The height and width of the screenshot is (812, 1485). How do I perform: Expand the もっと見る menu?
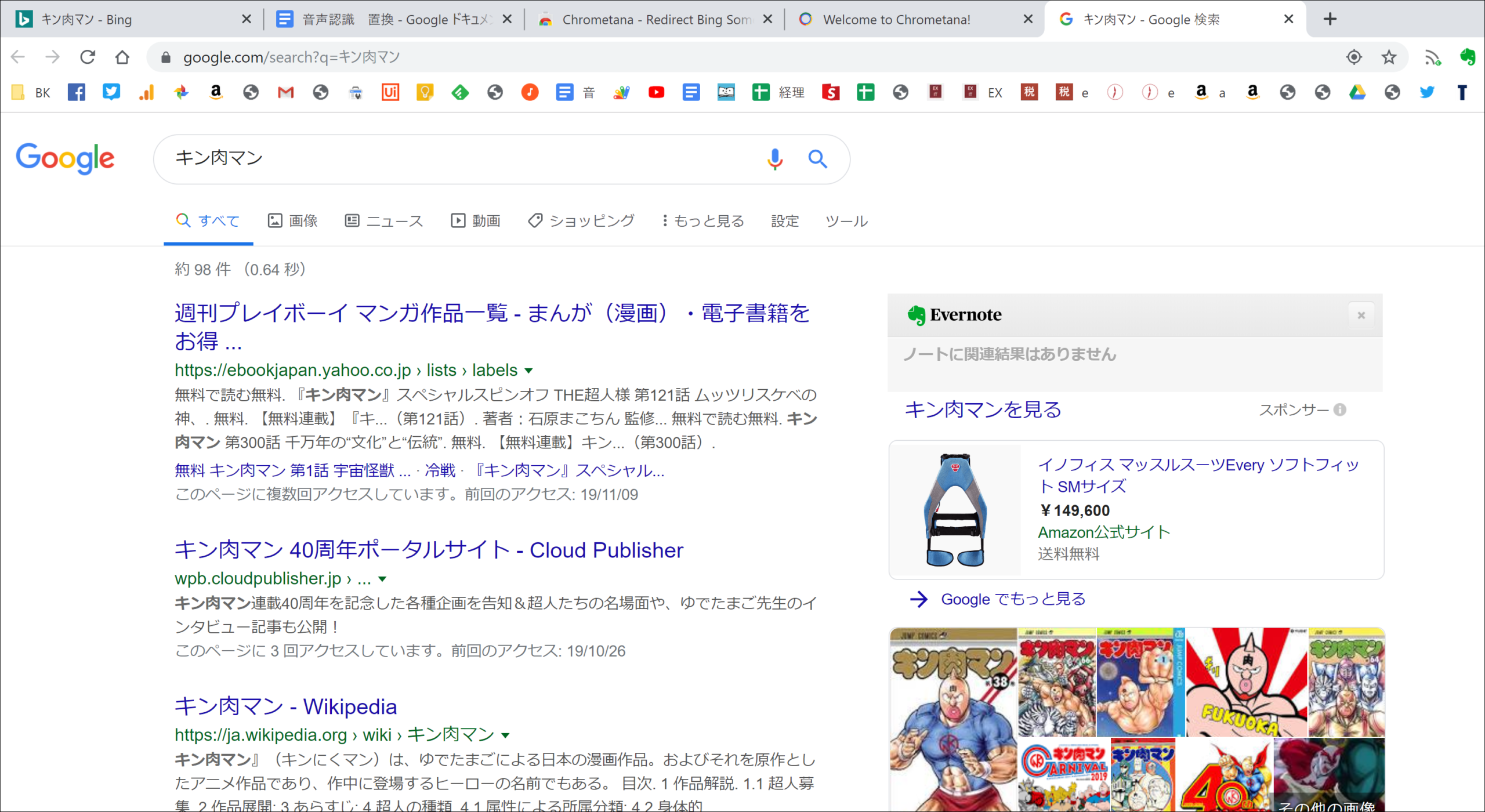coord(703,220)
